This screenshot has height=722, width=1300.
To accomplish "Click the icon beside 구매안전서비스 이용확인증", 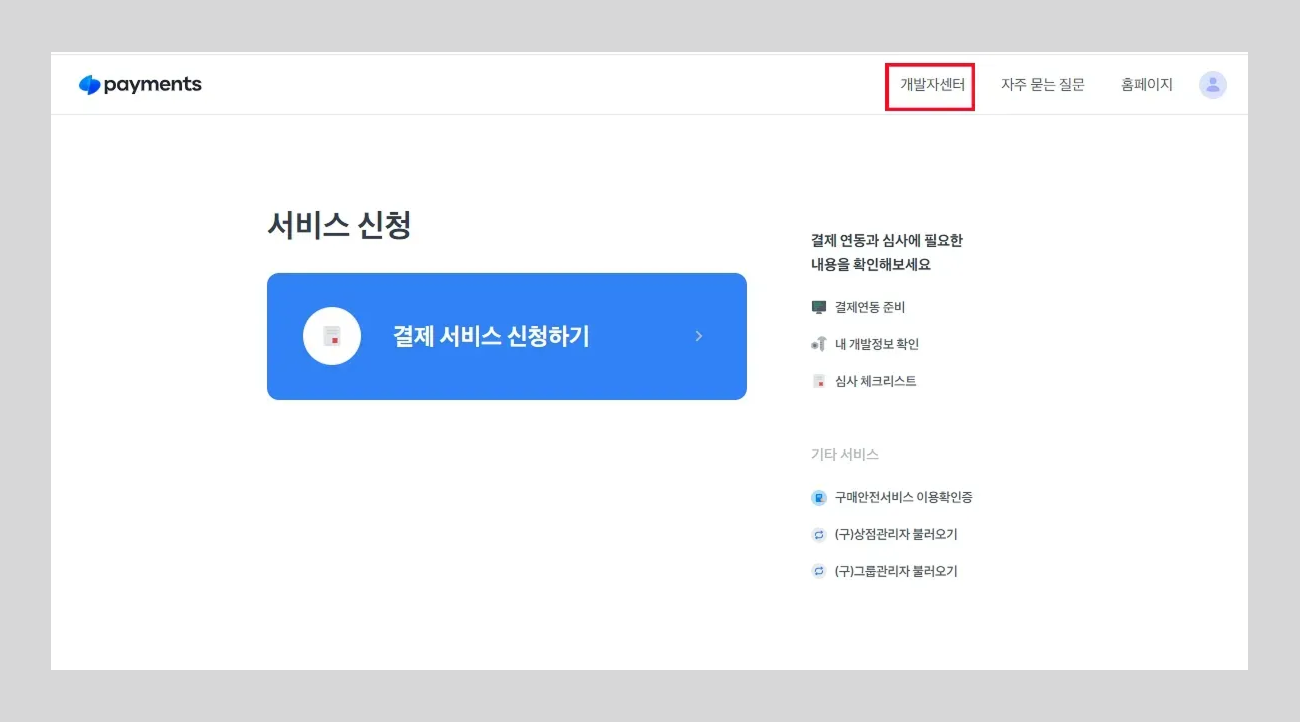I will point(819,497).
